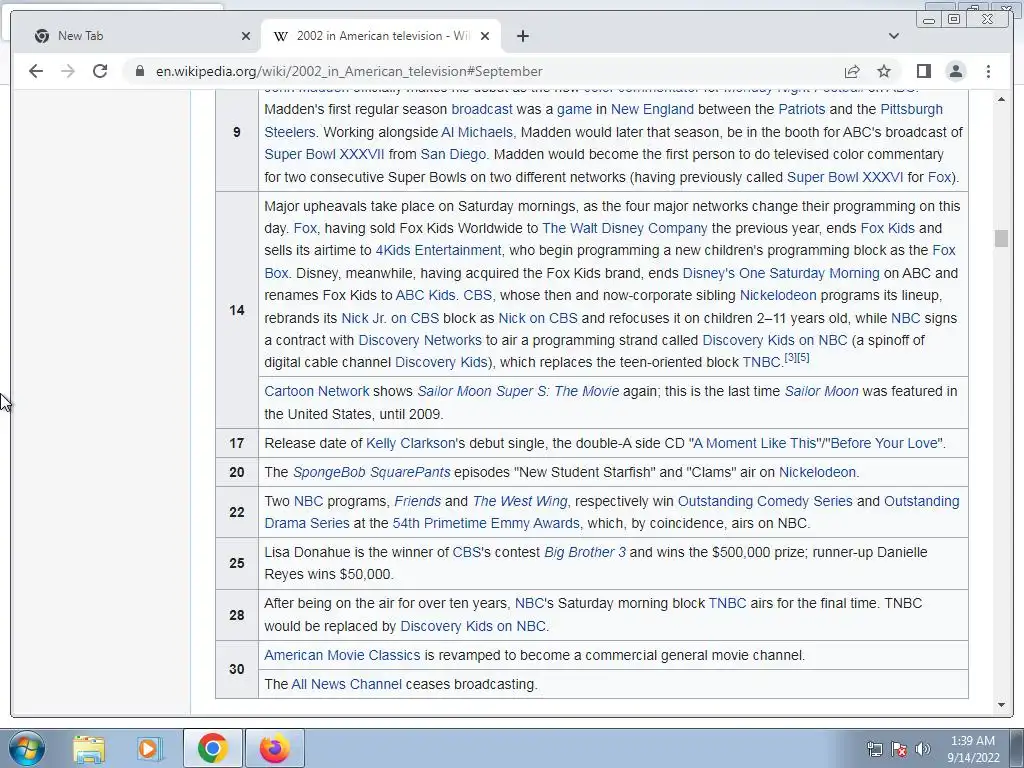The image size is (1024, 768).
Task: Open the Nick Jr. on CBS link
Action: point(391,318)
